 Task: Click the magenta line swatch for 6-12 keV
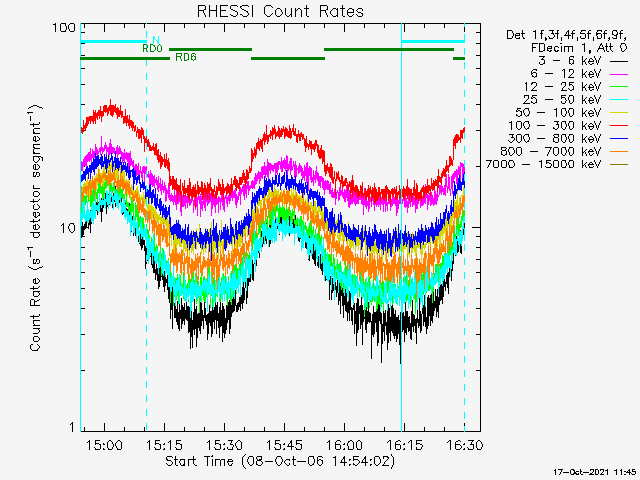click(x=619, y=74)
